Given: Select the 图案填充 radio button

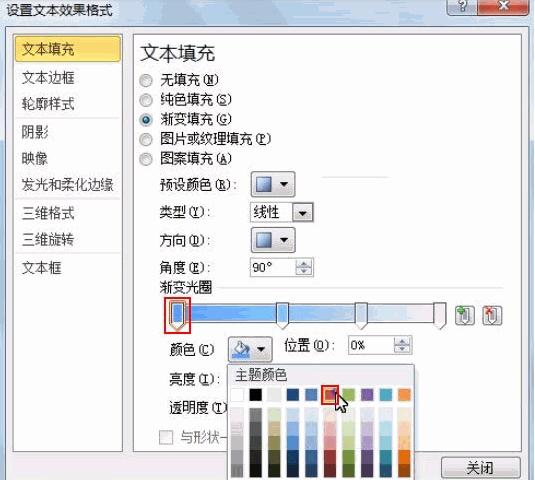Looking at the screenshot, I should pyautogui.click(x=146, y=159).
